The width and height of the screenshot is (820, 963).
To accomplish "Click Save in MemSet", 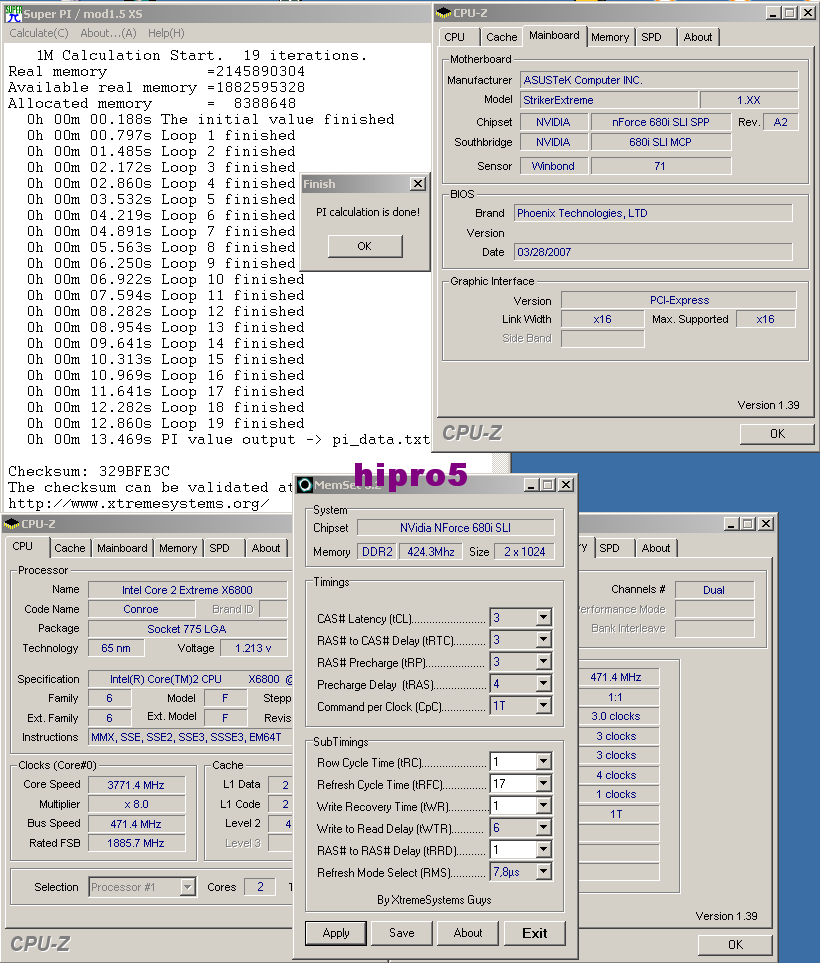I will coord(402,933).
